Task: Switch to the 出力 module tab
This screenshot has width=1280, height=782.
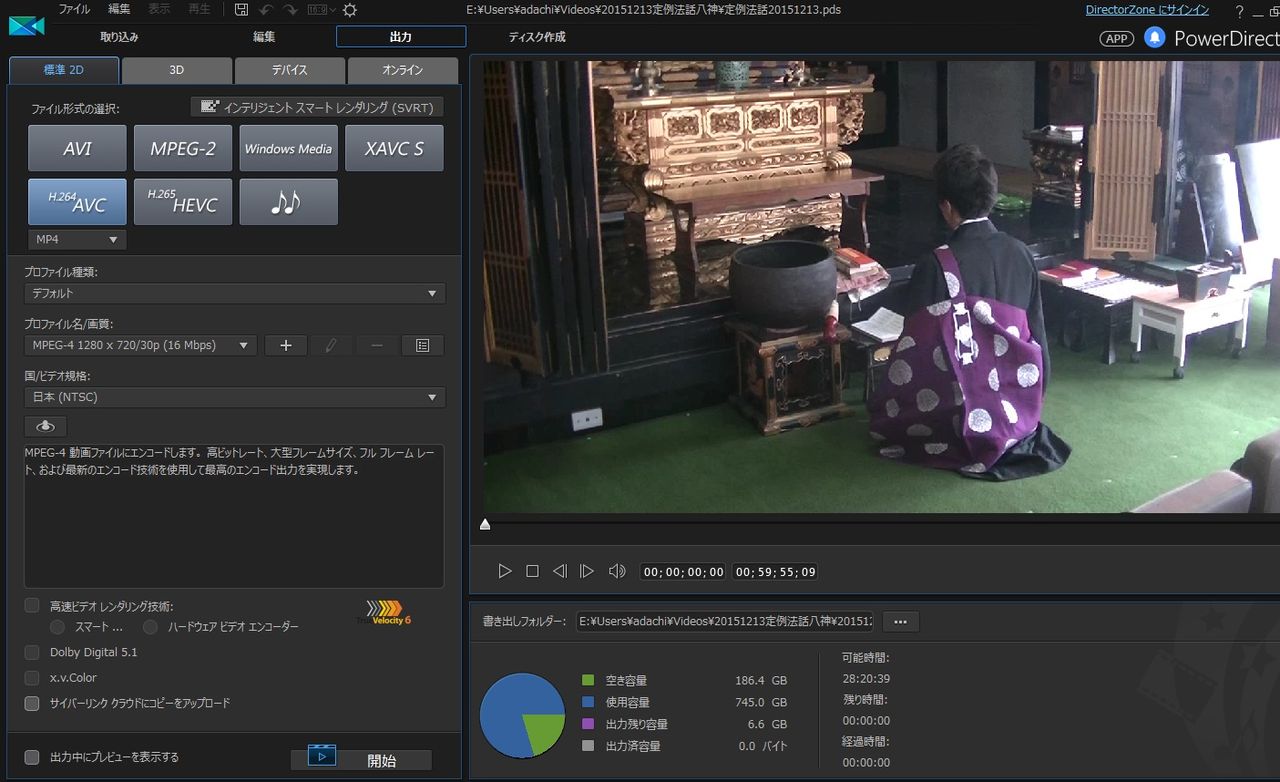Action: 401,37
